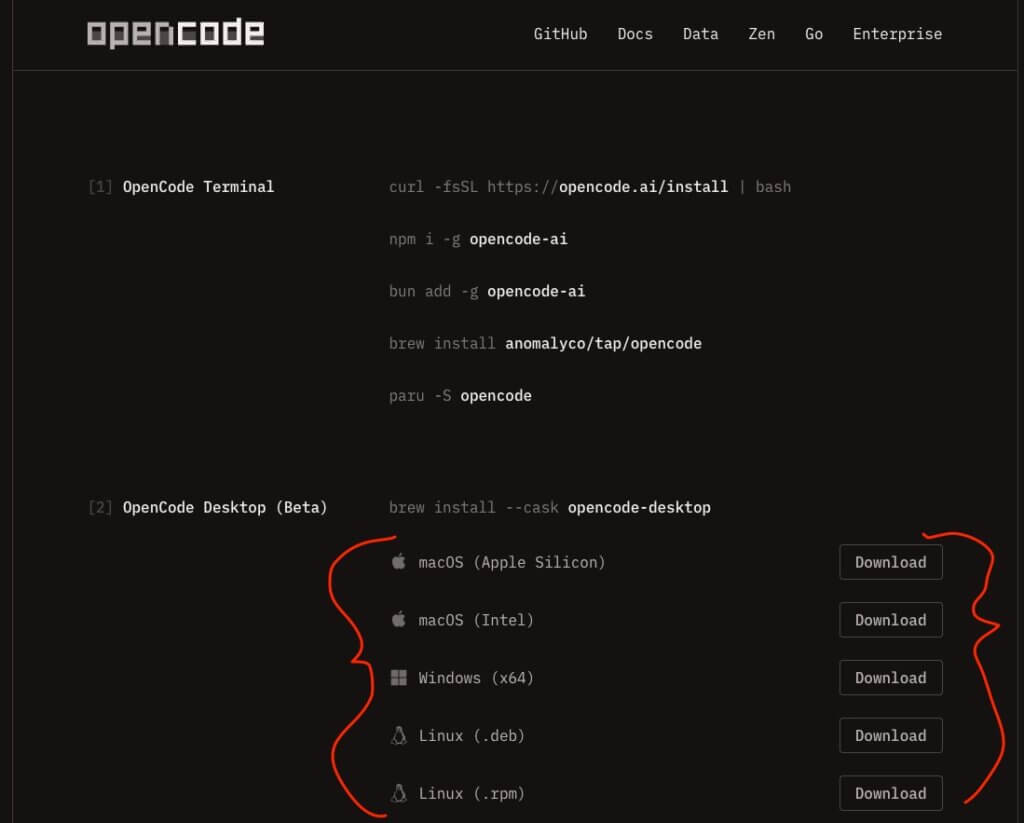Download the Windows (x64) installer
This screenshot has width=1024, height=823.
tap(891, 677)
